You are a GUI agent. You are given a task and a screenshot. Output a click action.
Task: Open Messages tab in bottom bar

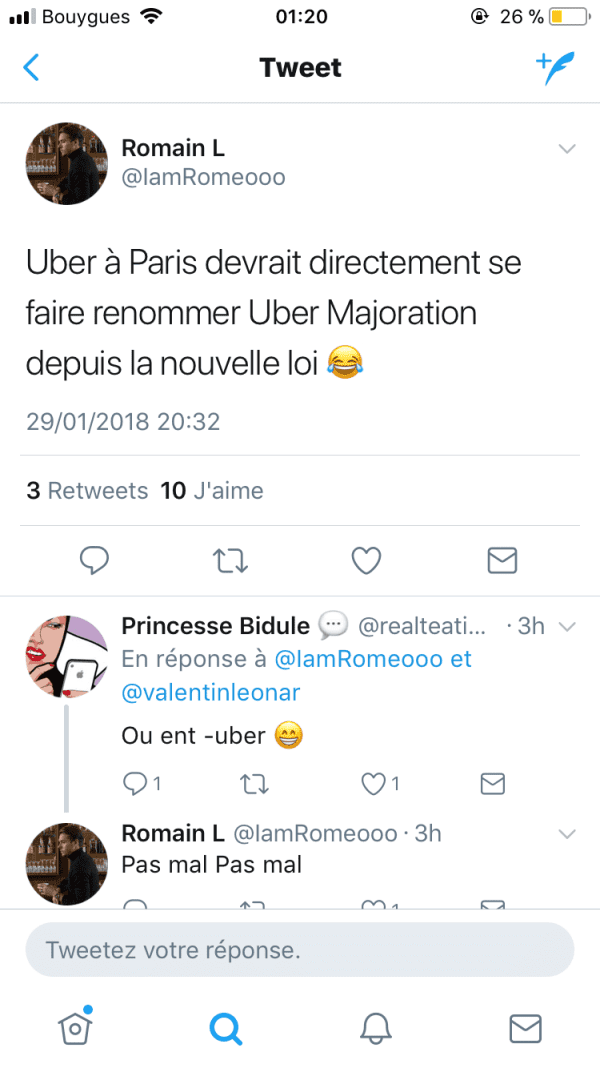526,1028
